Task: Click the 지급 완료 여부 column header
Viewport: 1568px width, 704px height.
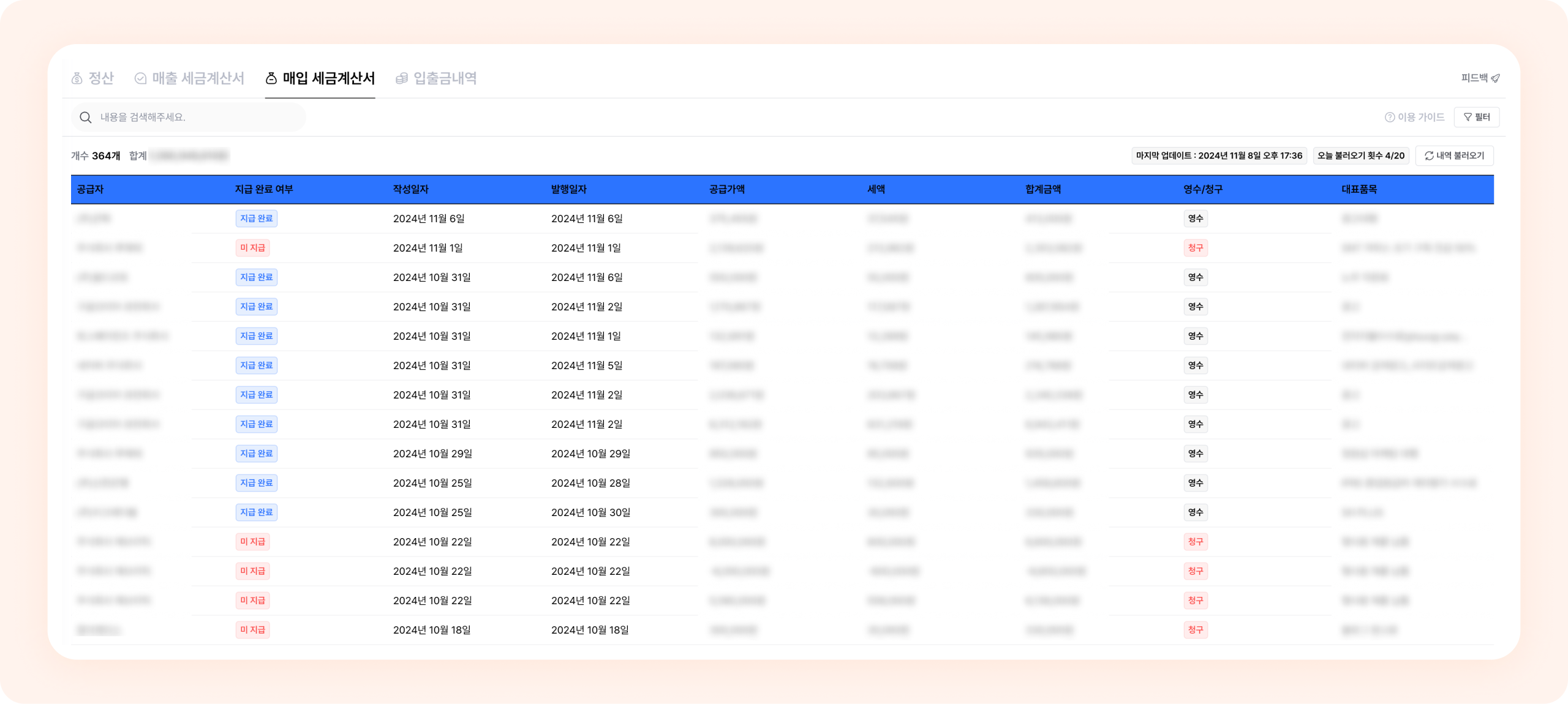Action: coord(264,190)
